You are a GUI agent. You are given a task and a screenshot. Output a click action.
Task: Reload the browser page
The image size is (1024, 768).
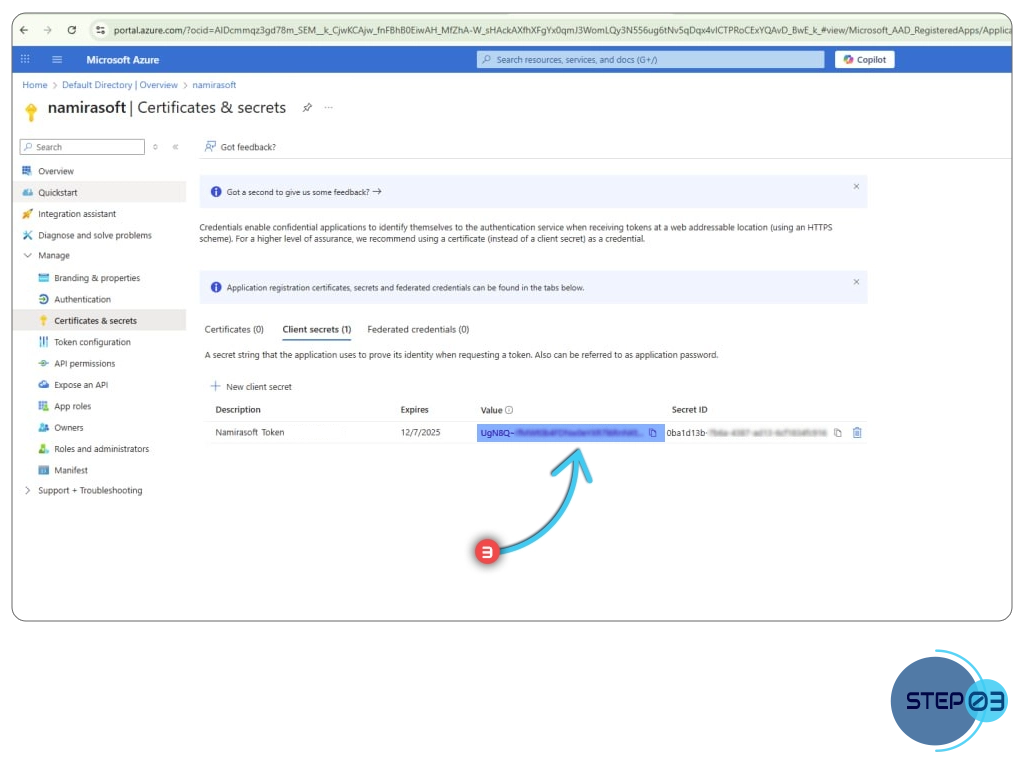pos(72,30)
